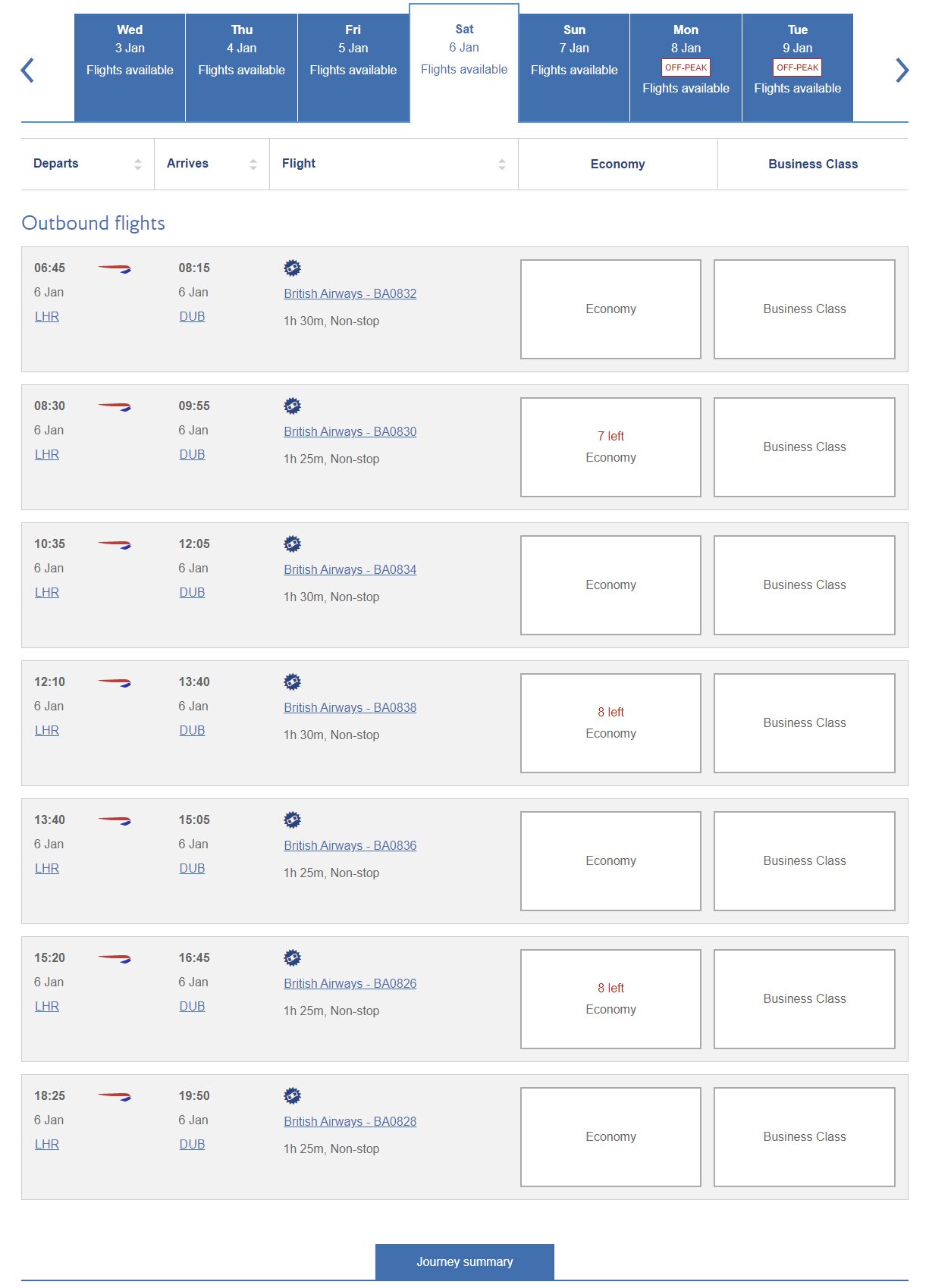Choose Business Class for the 06:45 flight
929x1288 pixels.
pos(804,309)
